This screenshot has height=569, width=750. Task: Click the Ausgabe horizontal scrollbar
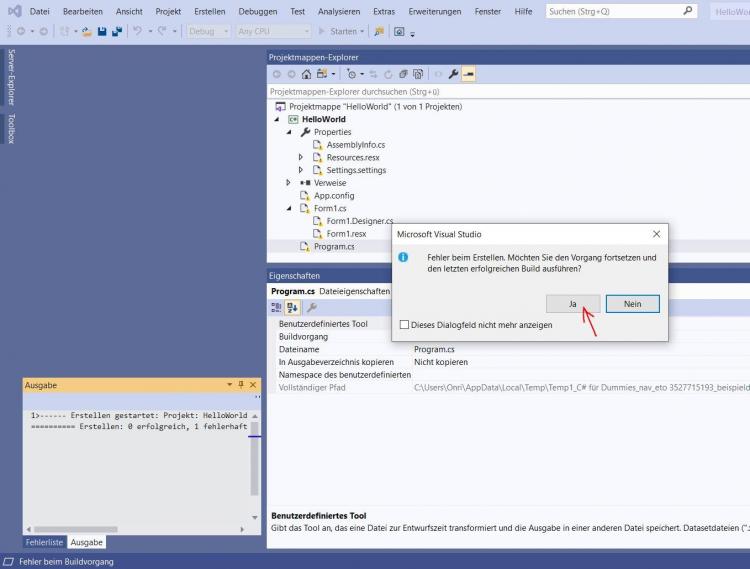click(x=136, y=529)
